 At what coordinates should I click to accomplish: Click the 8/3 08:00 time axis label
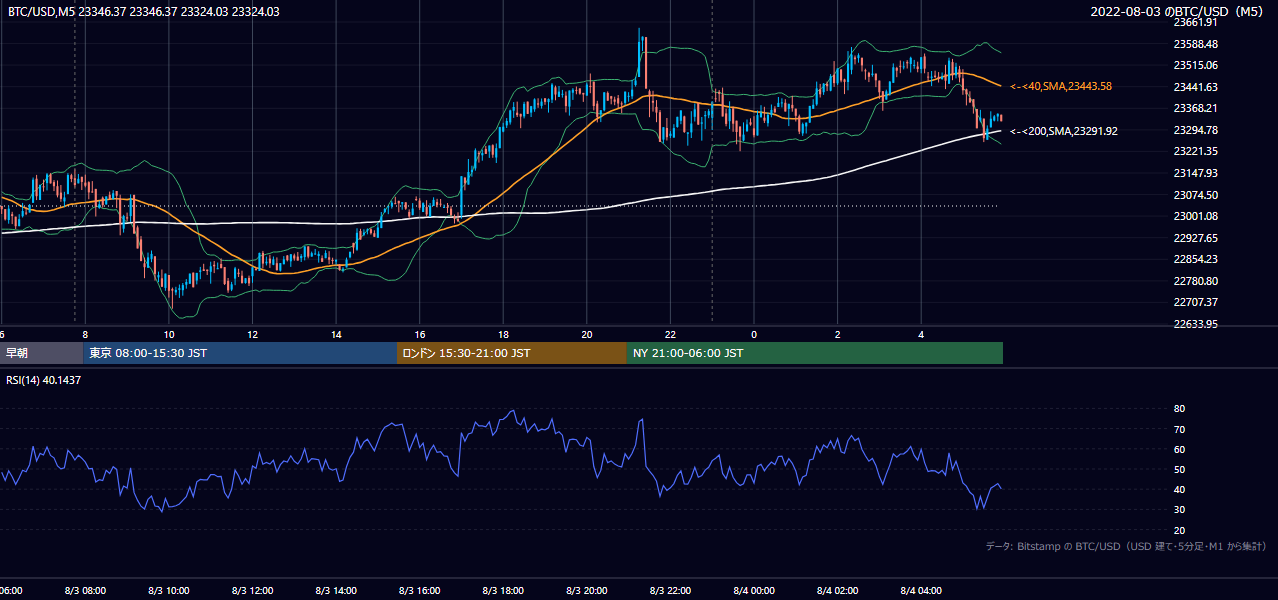pos(85,591)
